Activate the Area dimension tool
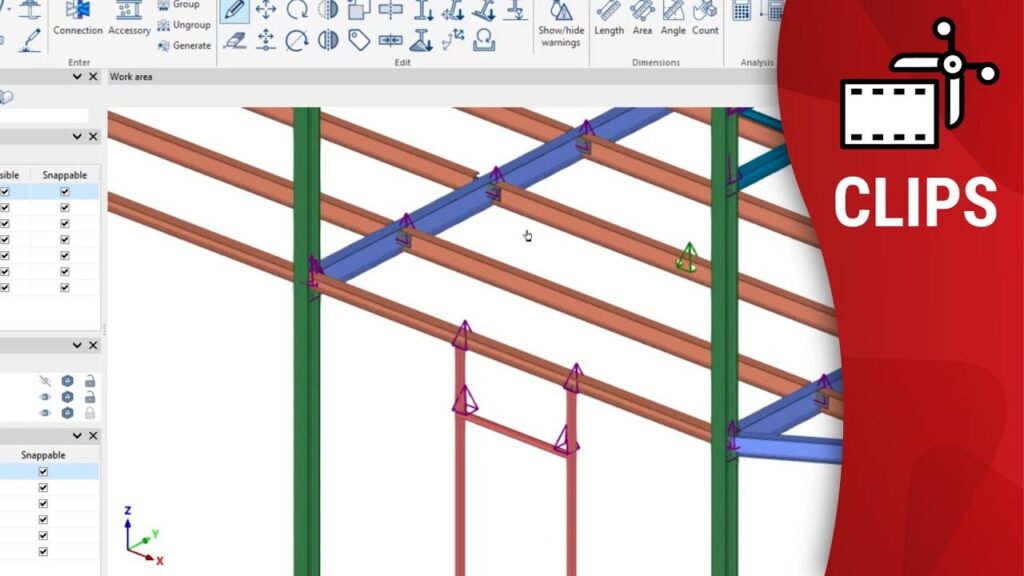The image size is (1024, 576). click(642, 18)
